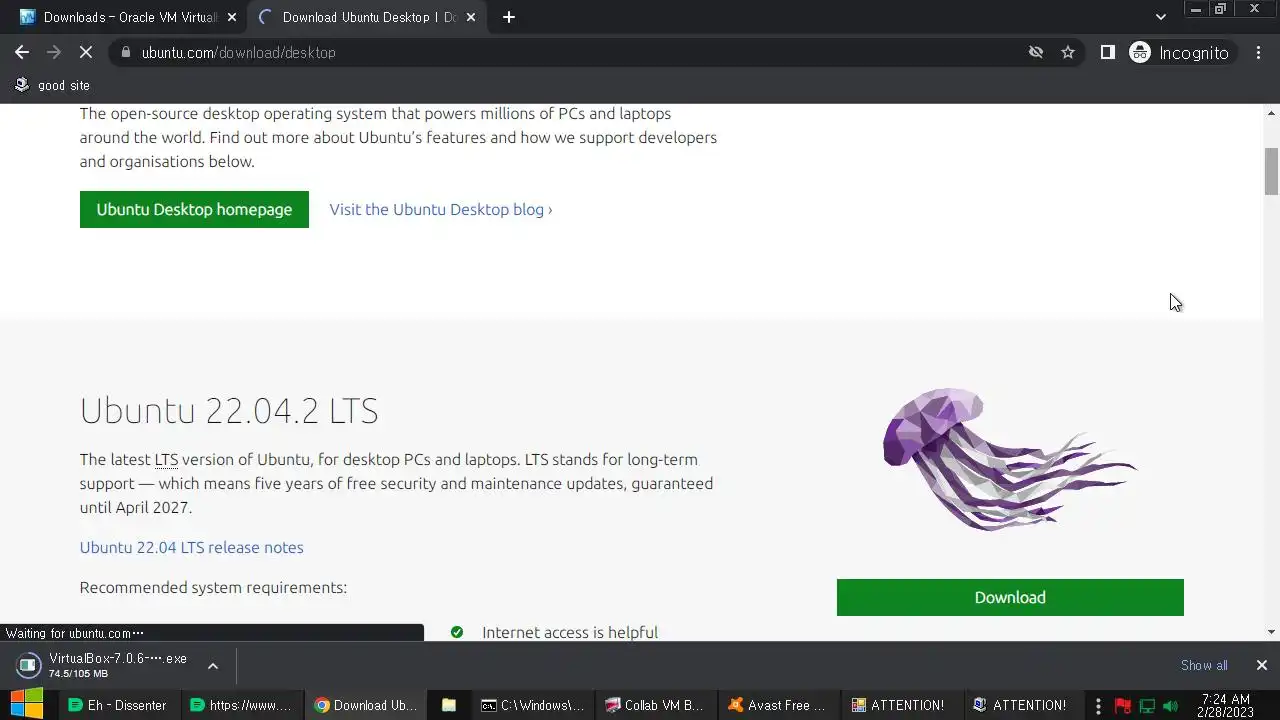Image resolution: width=1280 pixels, height=720 pixels.
Task: Open a new browser tab
Action: click(508, 17)
